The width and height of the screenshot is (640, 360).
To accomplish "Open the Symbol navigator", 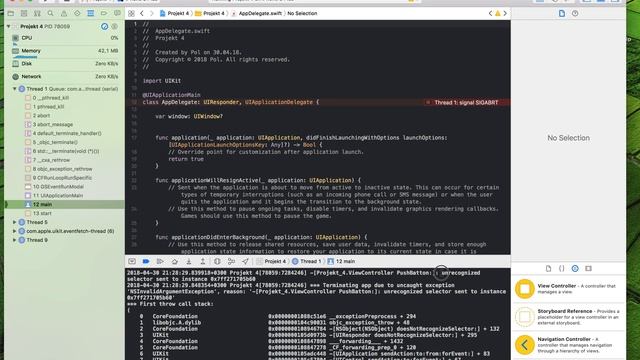I will coord(37,13).
